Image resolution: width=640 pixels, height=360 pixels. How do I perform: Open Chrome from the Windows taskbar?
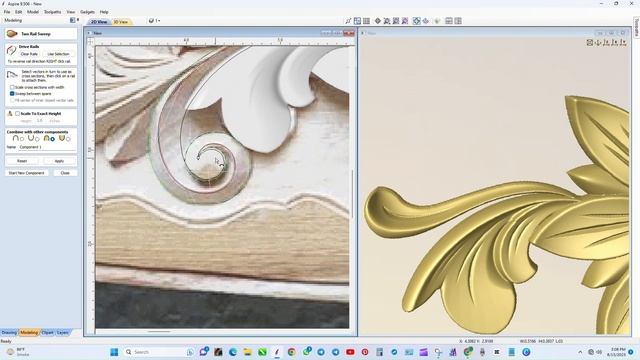point(291,352)
